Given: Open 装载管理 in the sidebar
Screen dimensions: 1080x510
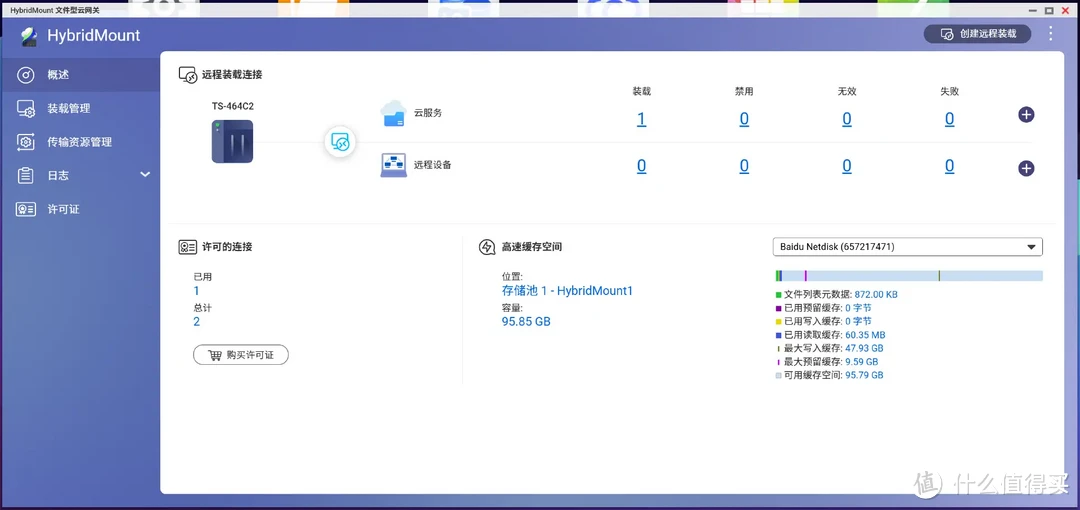Looking at the screenshot, I should (x=68, y=108).
